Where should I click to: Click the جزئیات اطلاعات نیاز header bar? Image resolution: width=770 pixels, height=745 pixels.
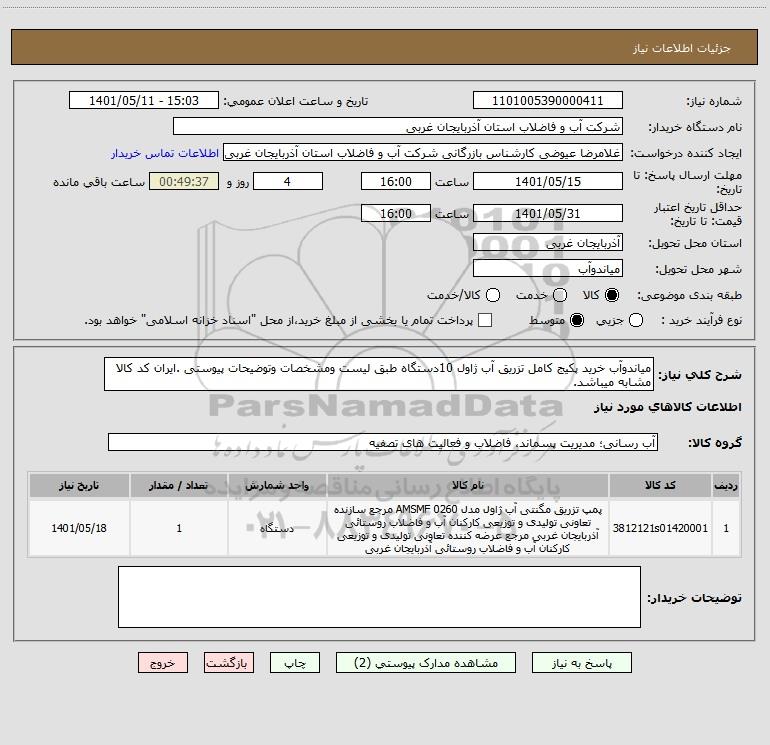(x=385, y=47)
